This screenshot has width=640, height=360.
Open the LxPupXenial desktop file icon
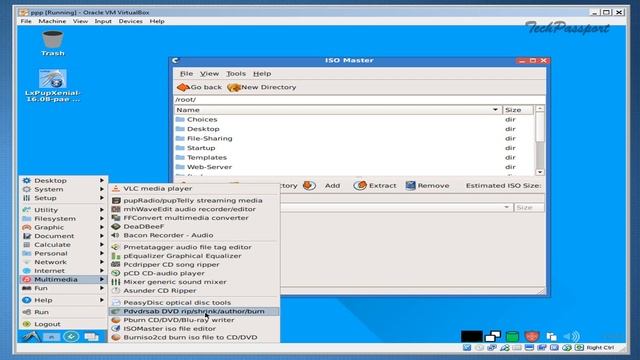[x=53, y=85]
